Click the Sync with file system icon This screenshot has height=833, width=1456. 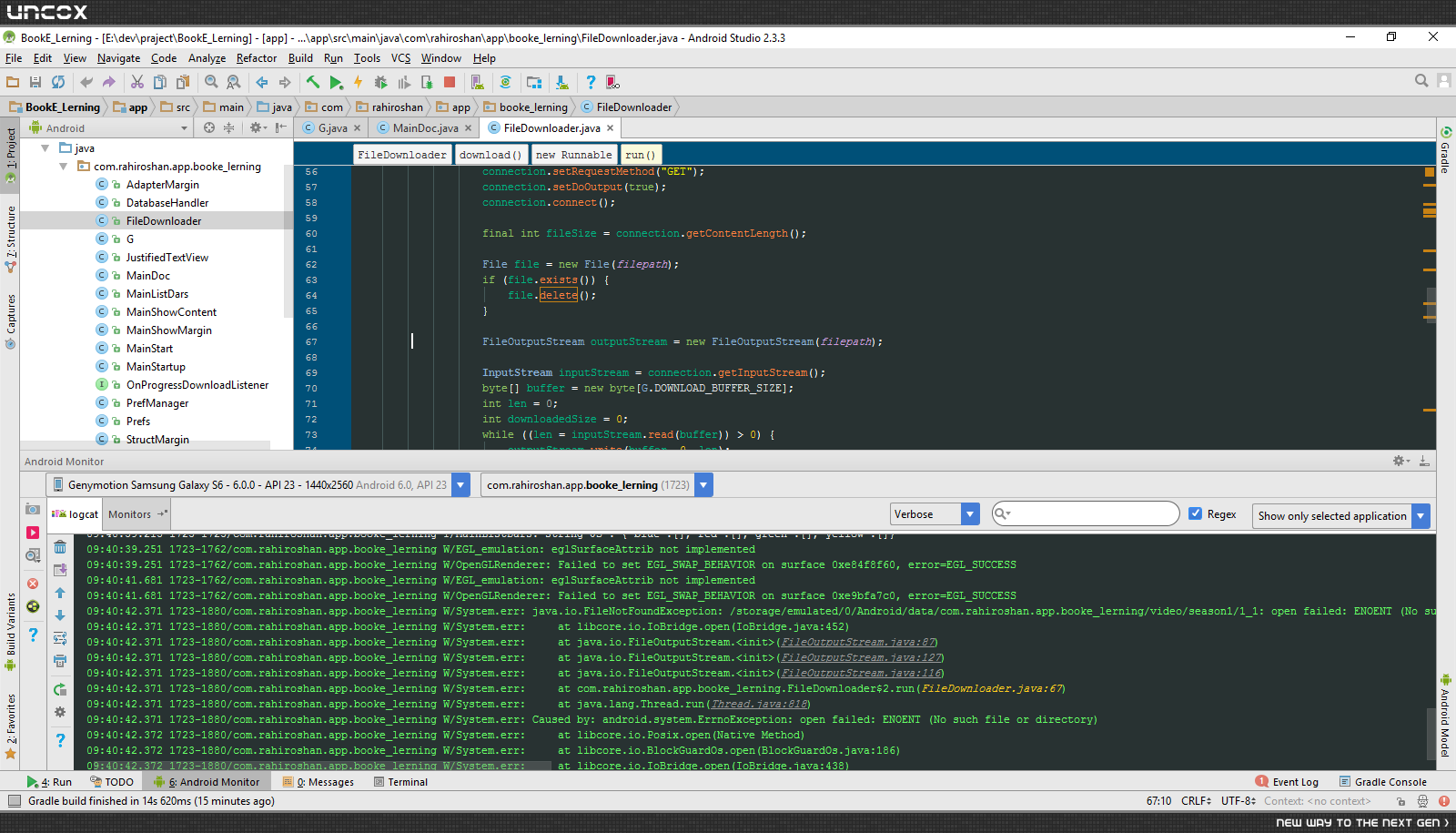click(x=58, y=82)
